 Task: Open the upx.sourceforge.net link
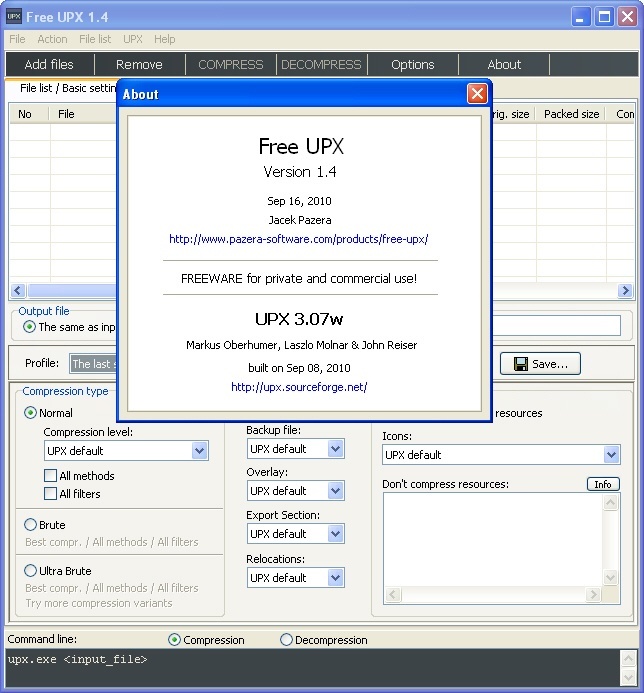click(x=299, y=387)
